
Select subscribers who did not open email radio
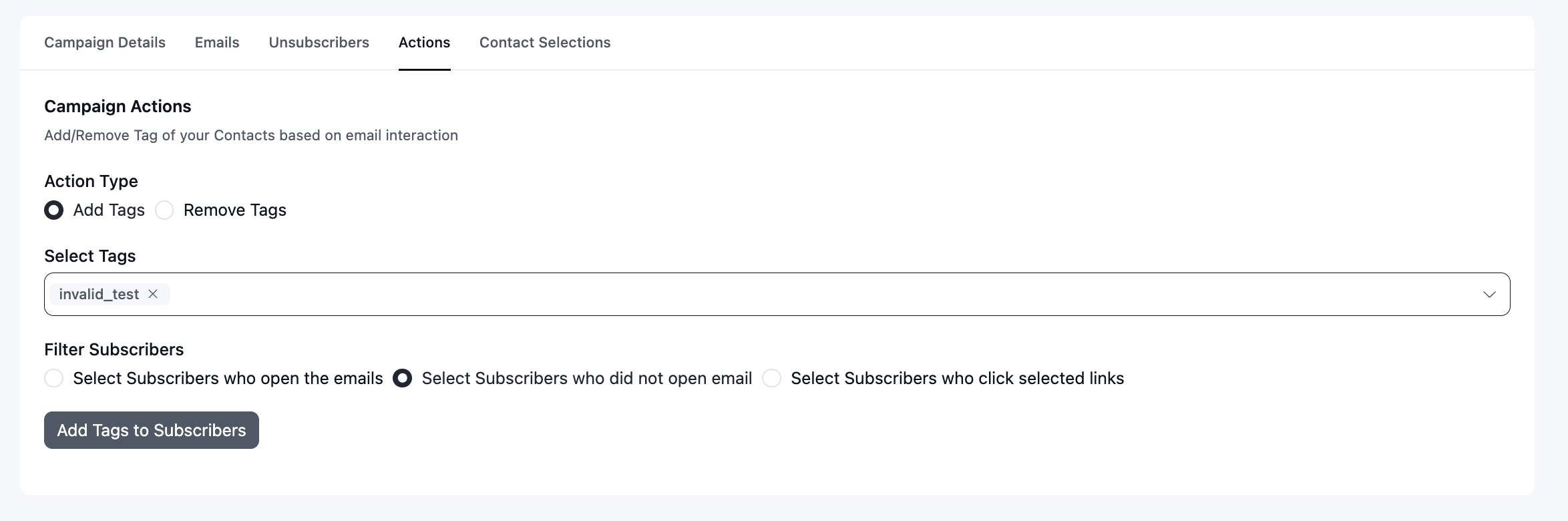pos(403,379)
